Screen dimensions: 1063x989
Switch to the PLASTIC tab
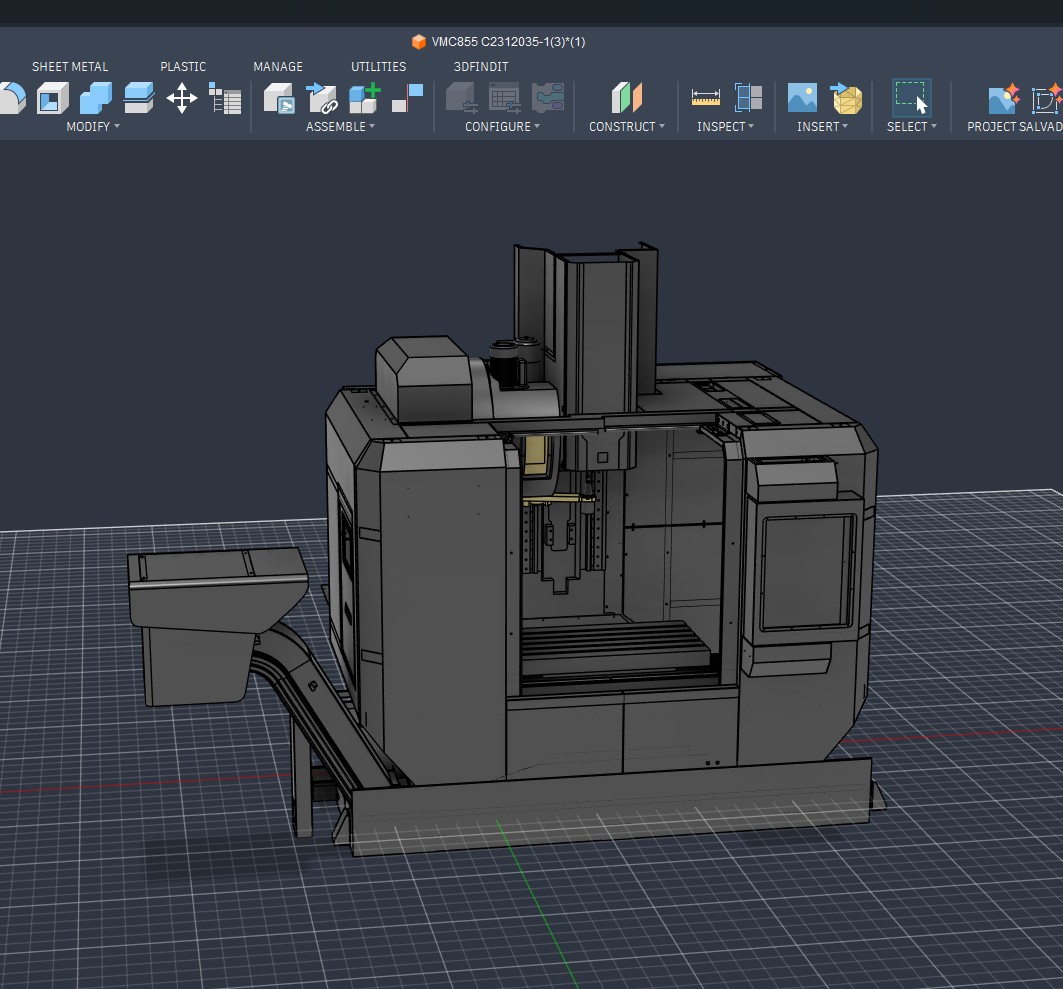(x=183, y=66)
